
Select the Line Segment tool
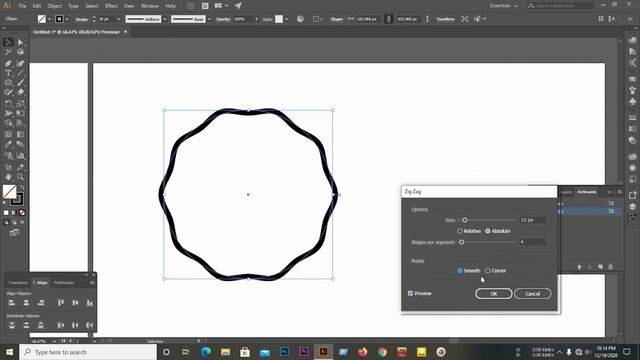click(20, 73)
